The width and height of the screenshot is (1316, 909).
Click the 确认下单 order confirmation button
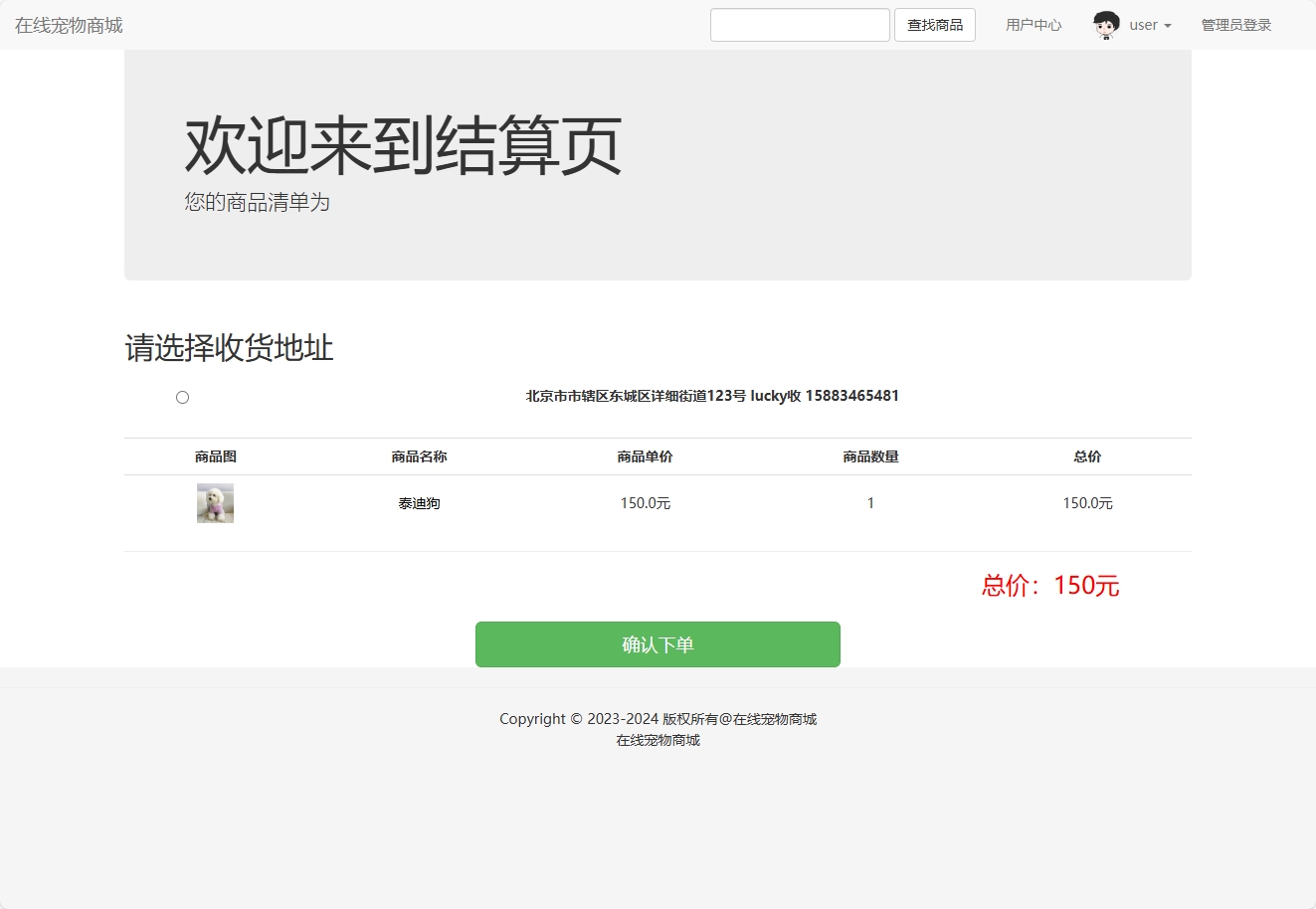(x=658, y=643)
